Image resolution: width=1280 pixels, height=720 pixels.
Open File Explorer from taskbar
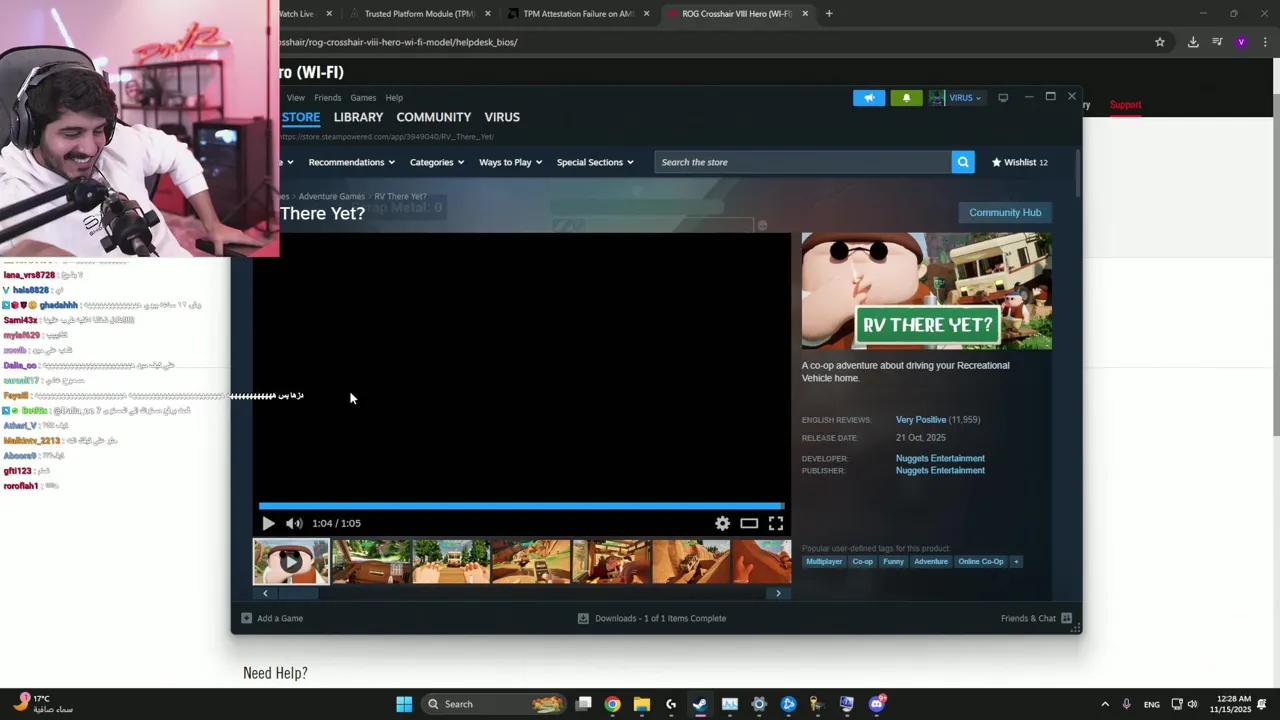point(642,704)
